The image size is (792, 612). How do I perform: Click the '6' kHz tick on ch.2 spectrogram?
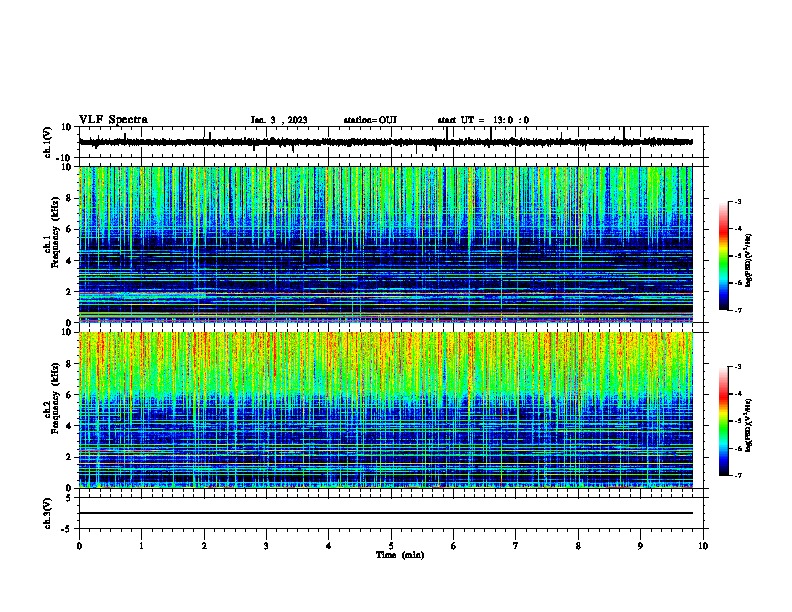click(x=69, y=395)
